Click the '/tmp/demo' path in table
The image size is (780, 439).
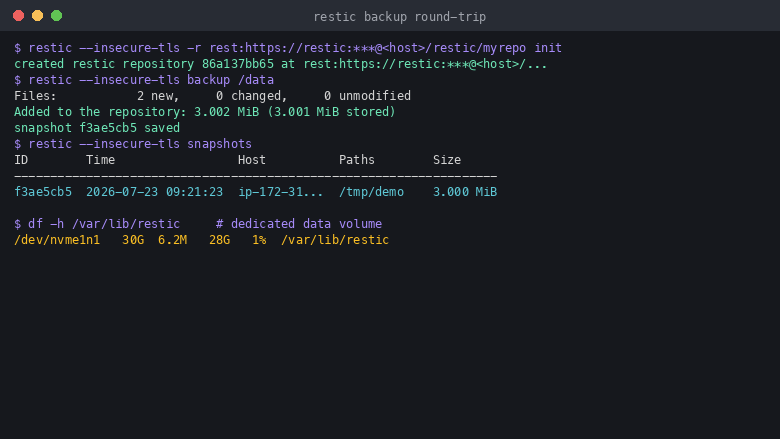click(x=371, y=192)
